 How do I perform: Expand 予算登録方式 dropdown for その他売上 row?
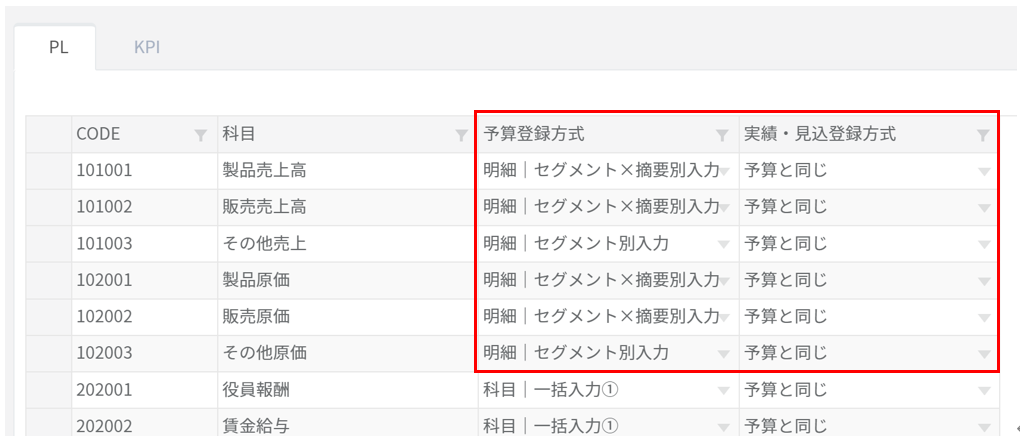724,244
